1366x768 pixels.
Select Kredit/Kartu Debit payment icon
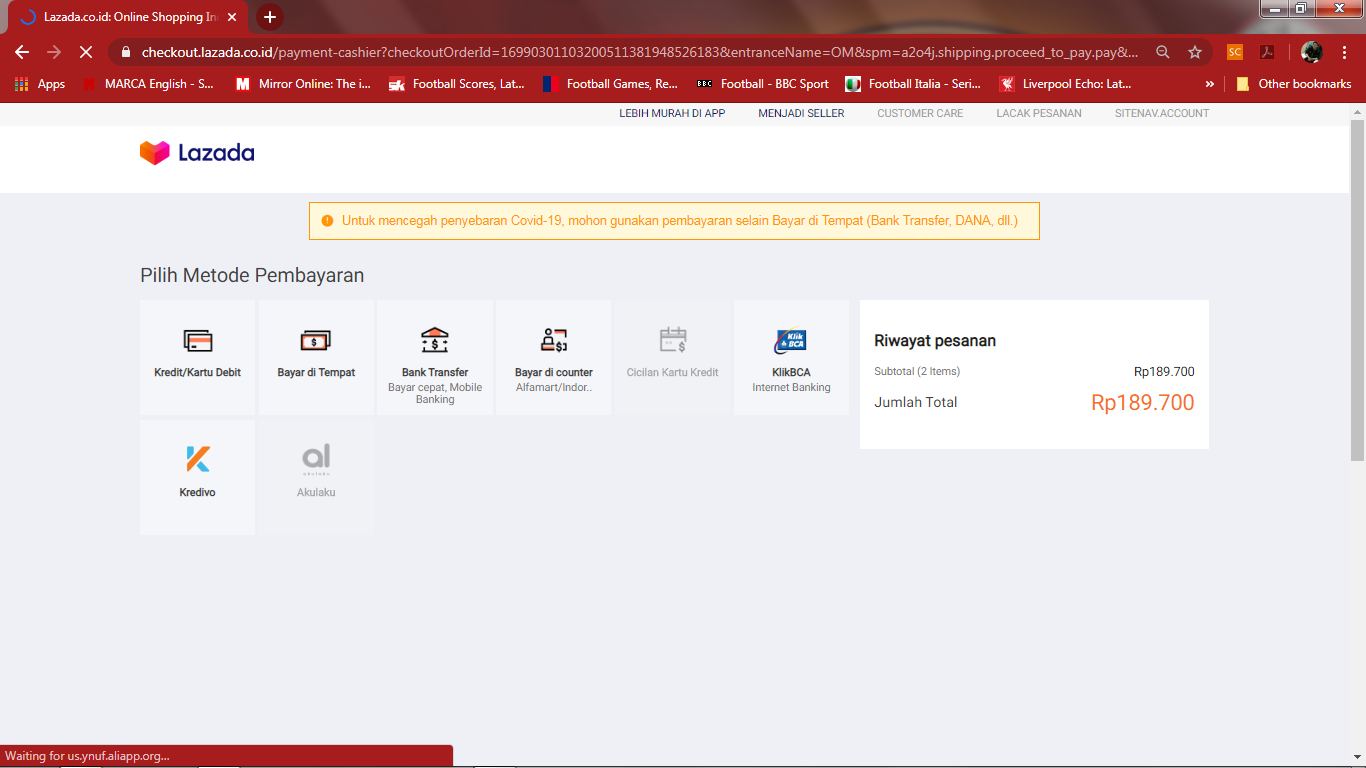pos(197,341)
